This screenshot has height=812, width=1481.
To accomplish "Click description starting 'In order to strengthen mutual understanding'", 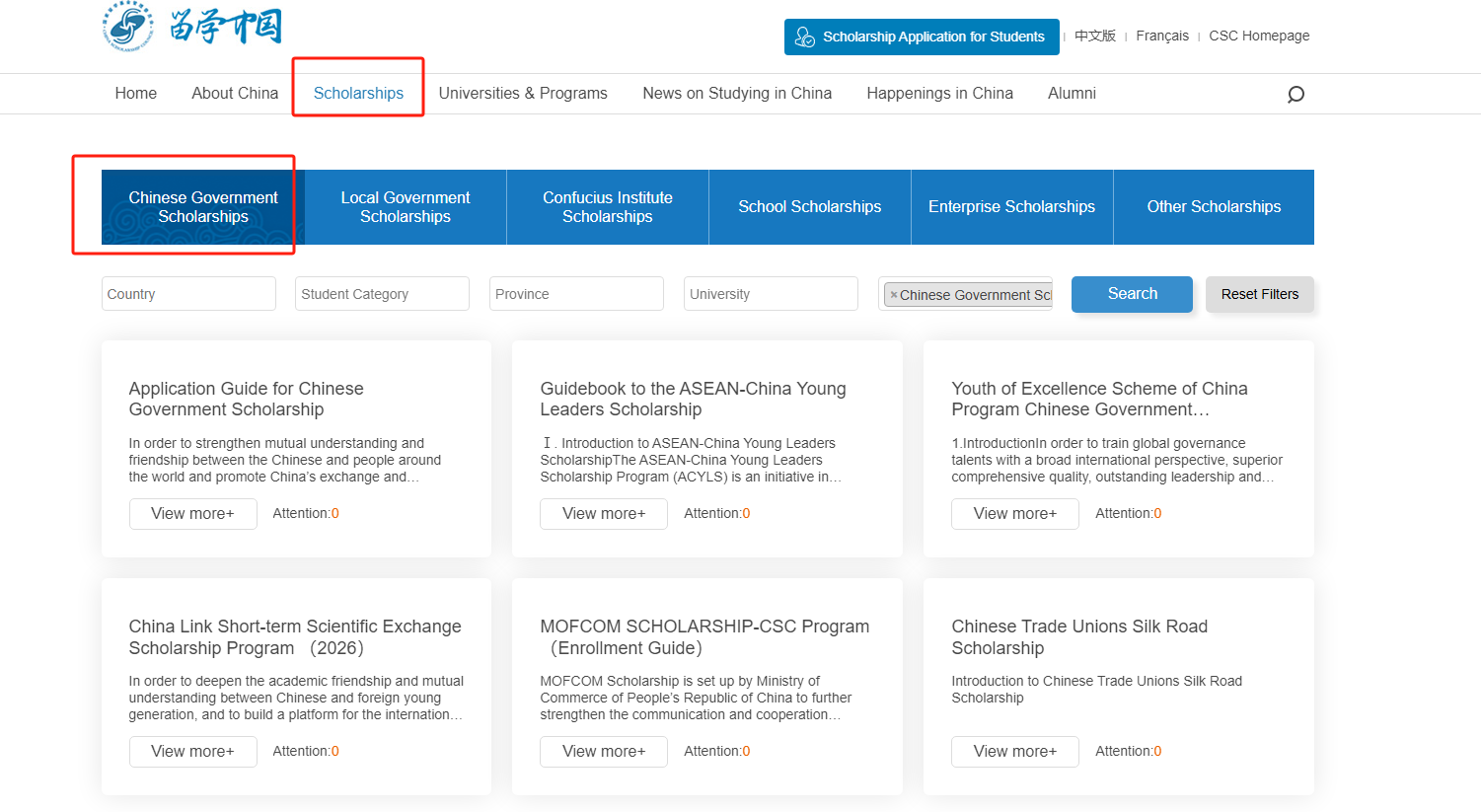I will pyautogui.click(x=285, y=460).
